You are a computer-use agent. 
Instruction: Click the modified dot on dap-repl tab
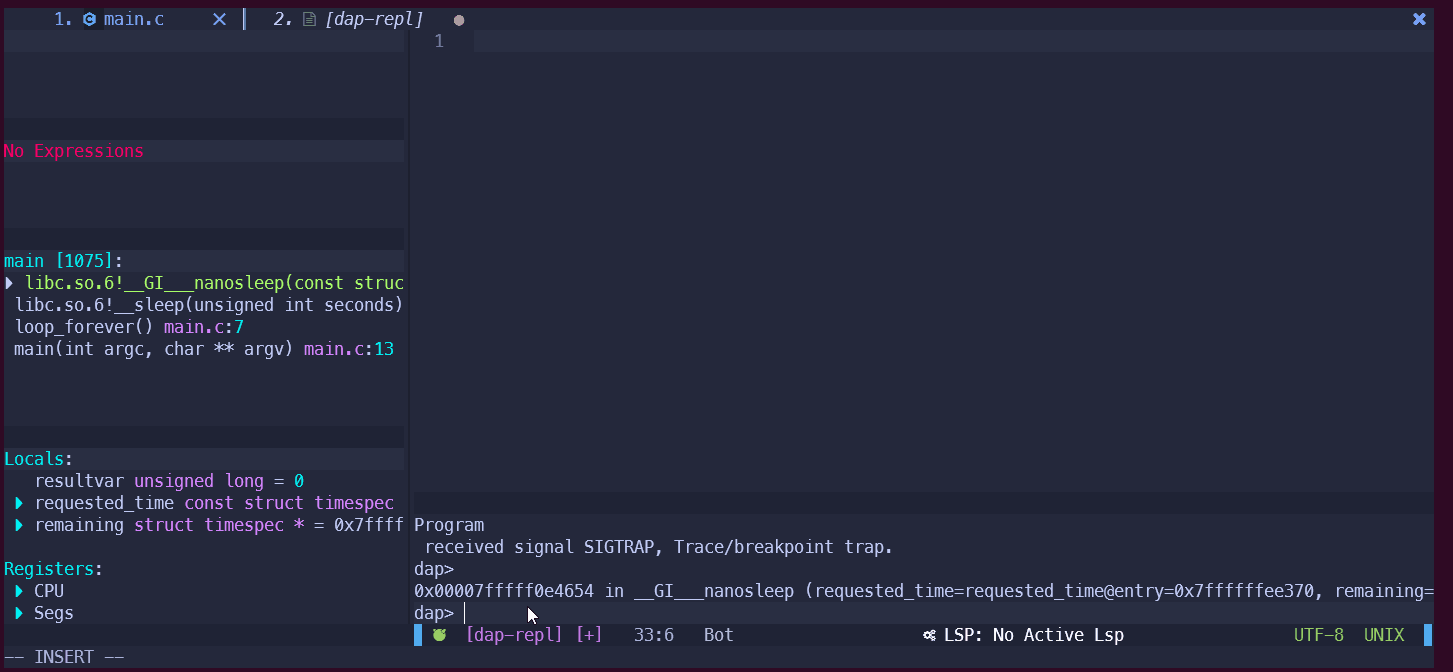(x=459, y=20)
